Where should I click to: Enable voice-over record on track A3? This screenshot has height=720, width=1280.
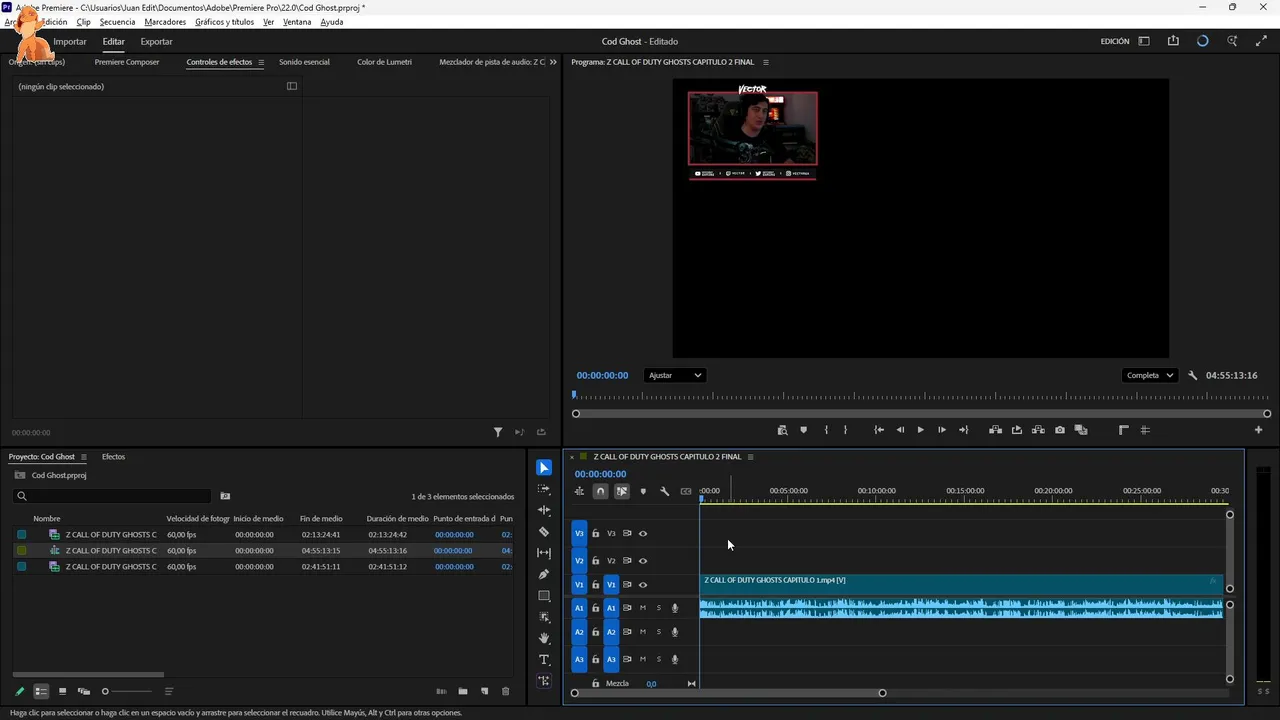click(675, 659)
